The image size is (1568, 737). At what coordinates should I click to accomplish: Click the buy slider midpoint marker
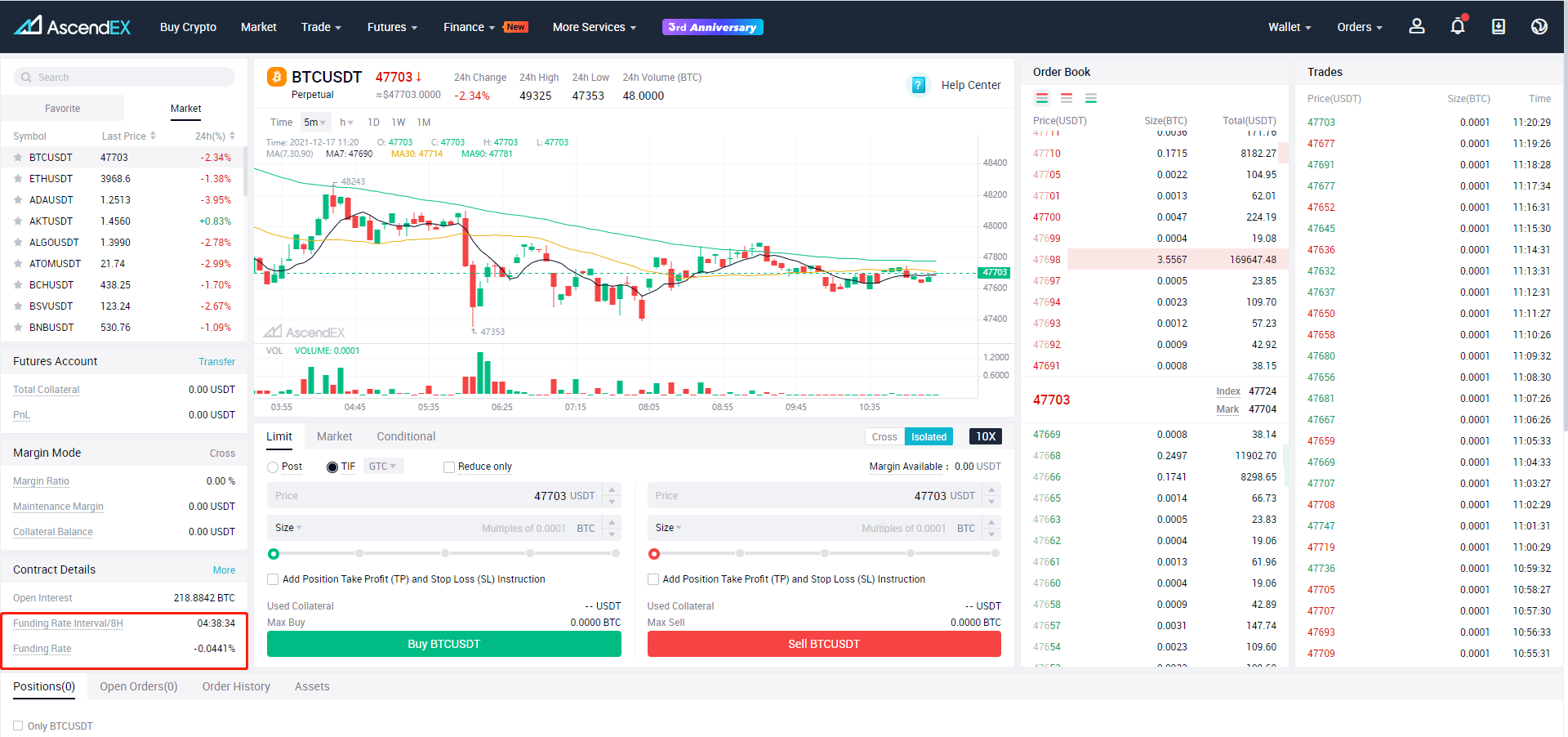(x=445, y=554)
